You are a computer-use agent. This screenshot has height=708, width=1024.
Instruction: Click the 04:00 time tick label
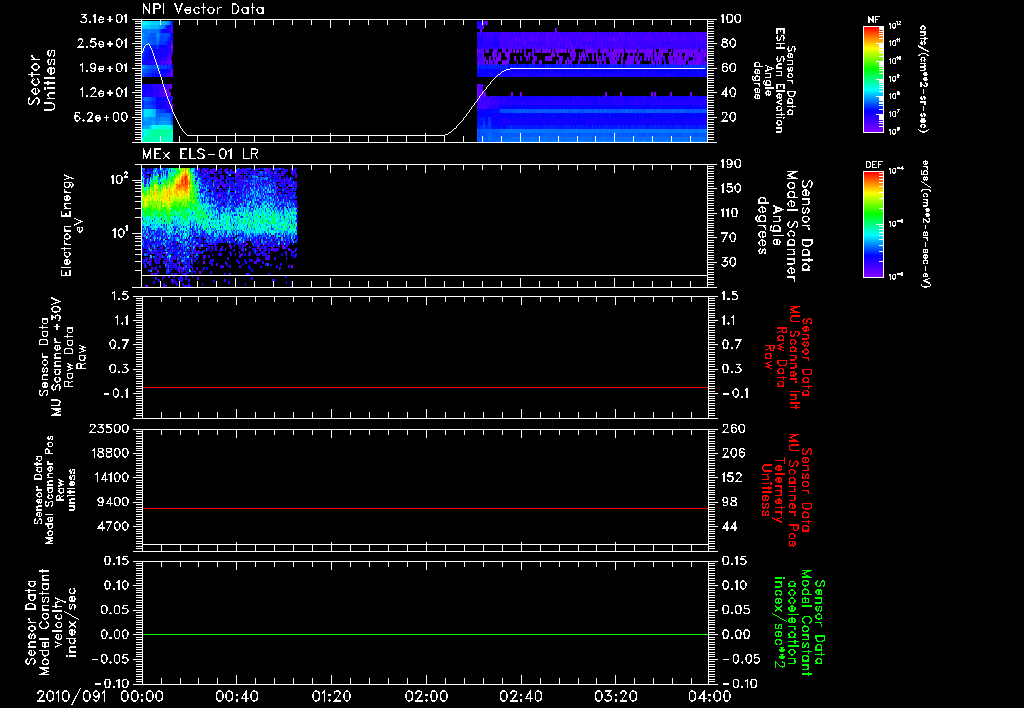(710, 696)
